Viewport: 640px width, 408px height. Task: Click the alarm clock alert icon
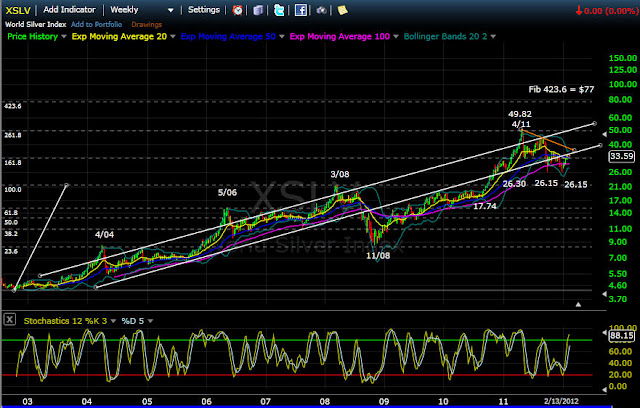coord(237,10)
